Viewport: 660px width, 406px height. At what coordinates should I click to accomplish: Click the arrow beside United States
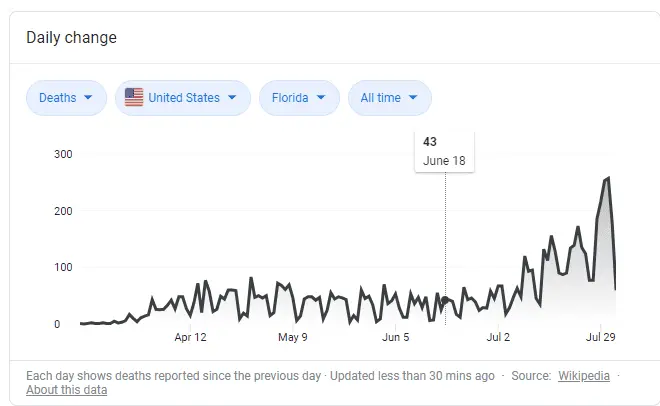[x=232, y=98]
